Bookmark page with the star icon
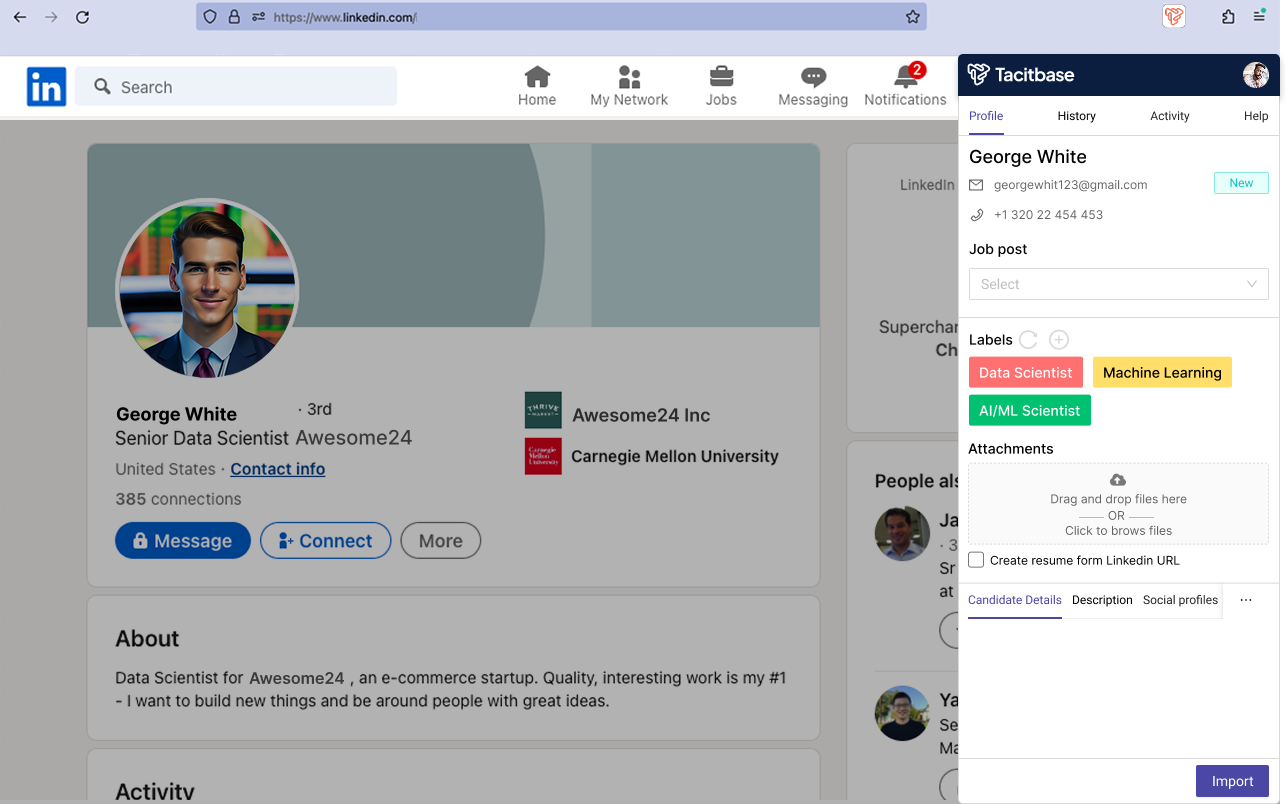Image resolution: width=1288 pixels, height=804 pixels. click(912, 17)
